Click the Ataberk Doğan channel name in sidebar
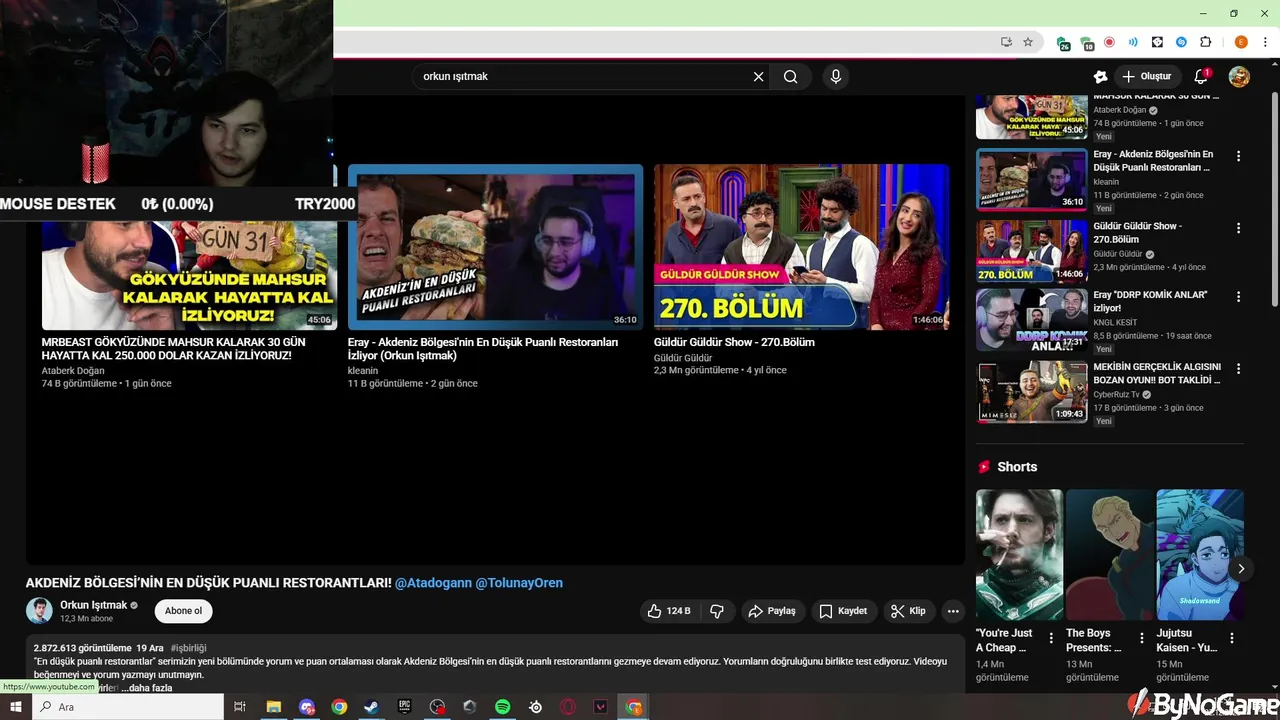 coord(1119,110)
